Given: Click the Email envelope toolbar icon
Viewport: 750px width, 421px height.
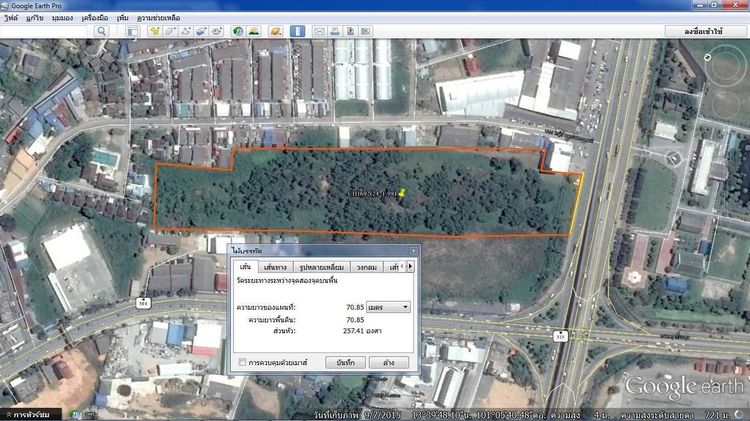Looking at the screenshot, I should coord(319,32).
